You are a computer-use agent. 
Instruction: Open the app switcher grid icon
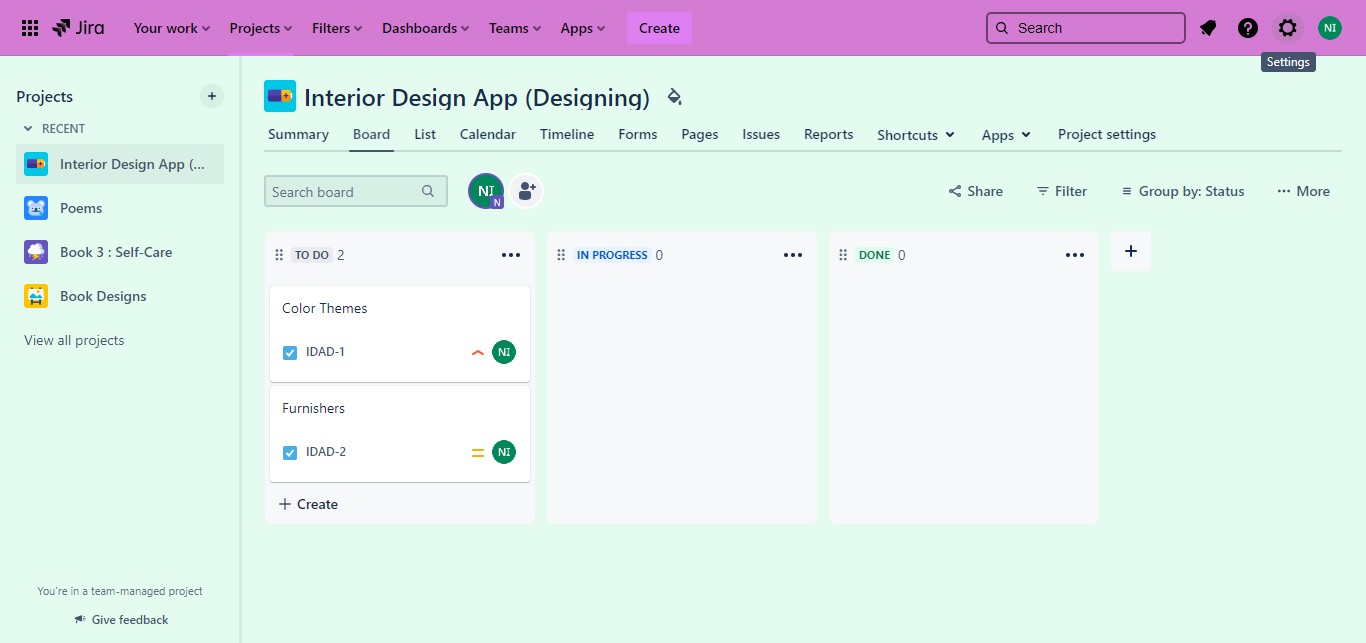coord(30,28)
